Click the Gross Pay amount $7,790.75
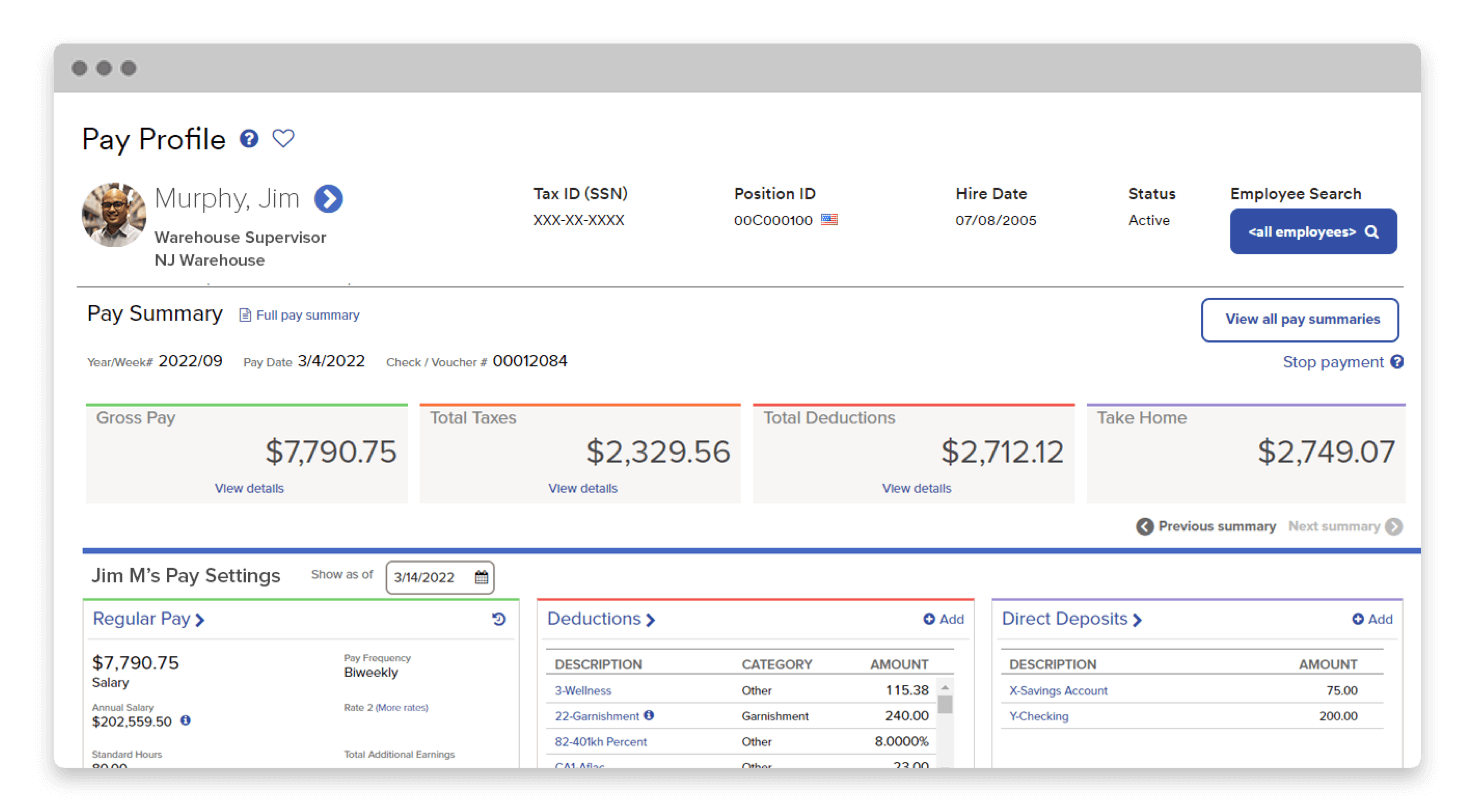The image size is (1474, 811). click(x=331, y=452)
